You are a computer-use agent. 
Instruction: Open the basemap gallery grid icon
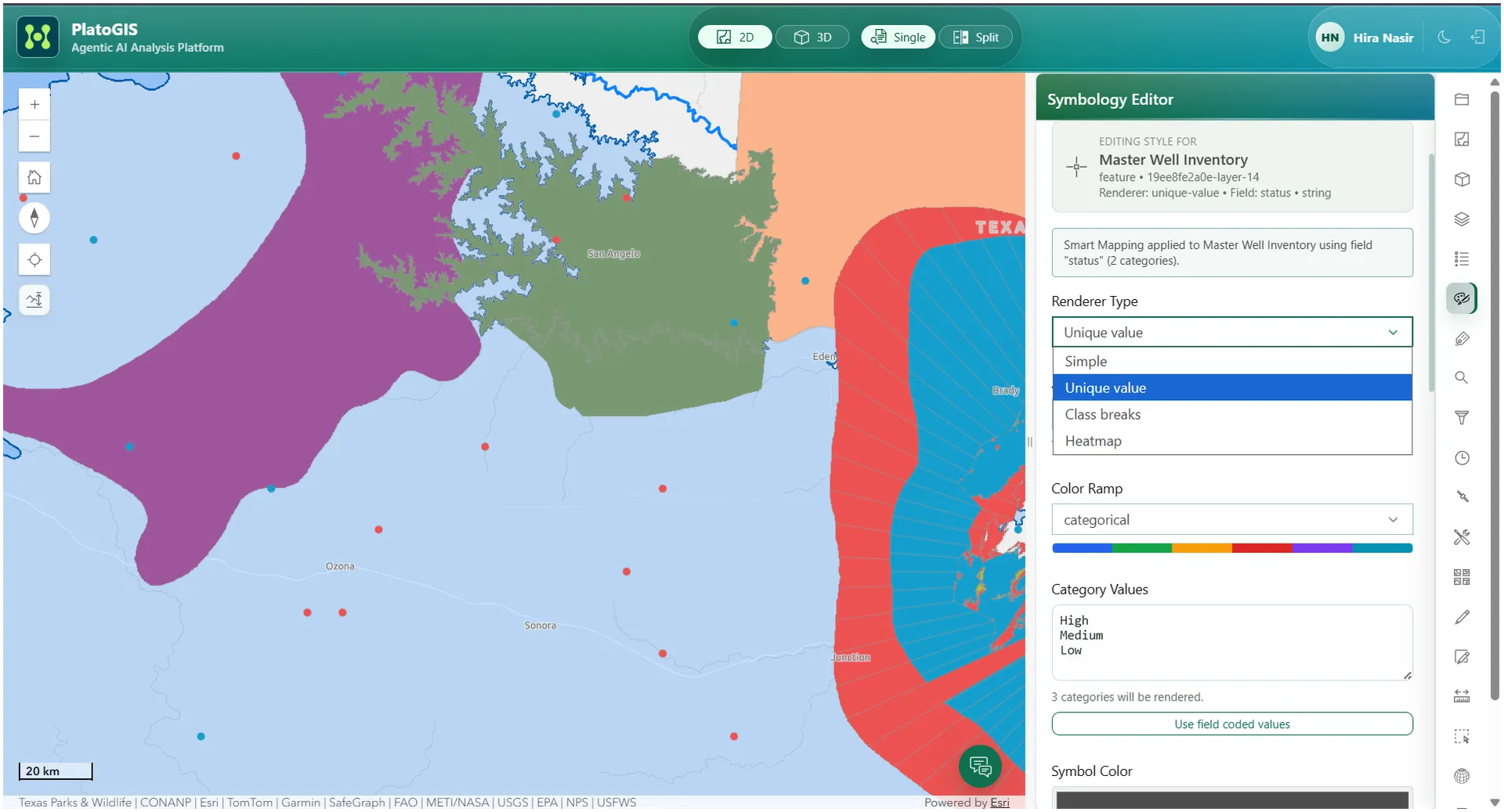click(1461, 577)
